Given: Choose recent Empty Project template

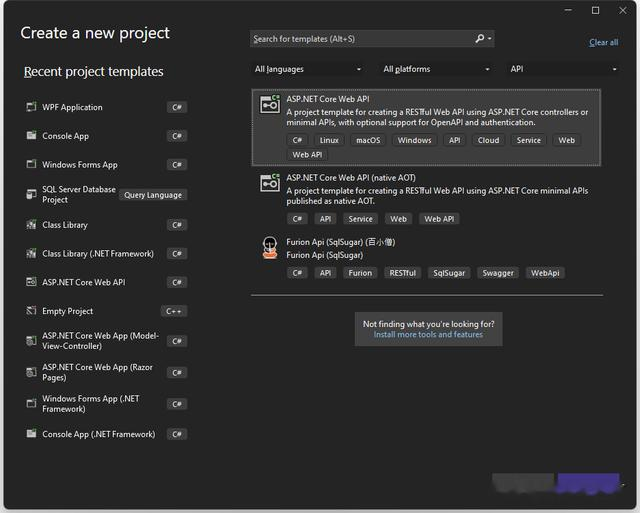Looking at the screenshot, I should 106,311.
